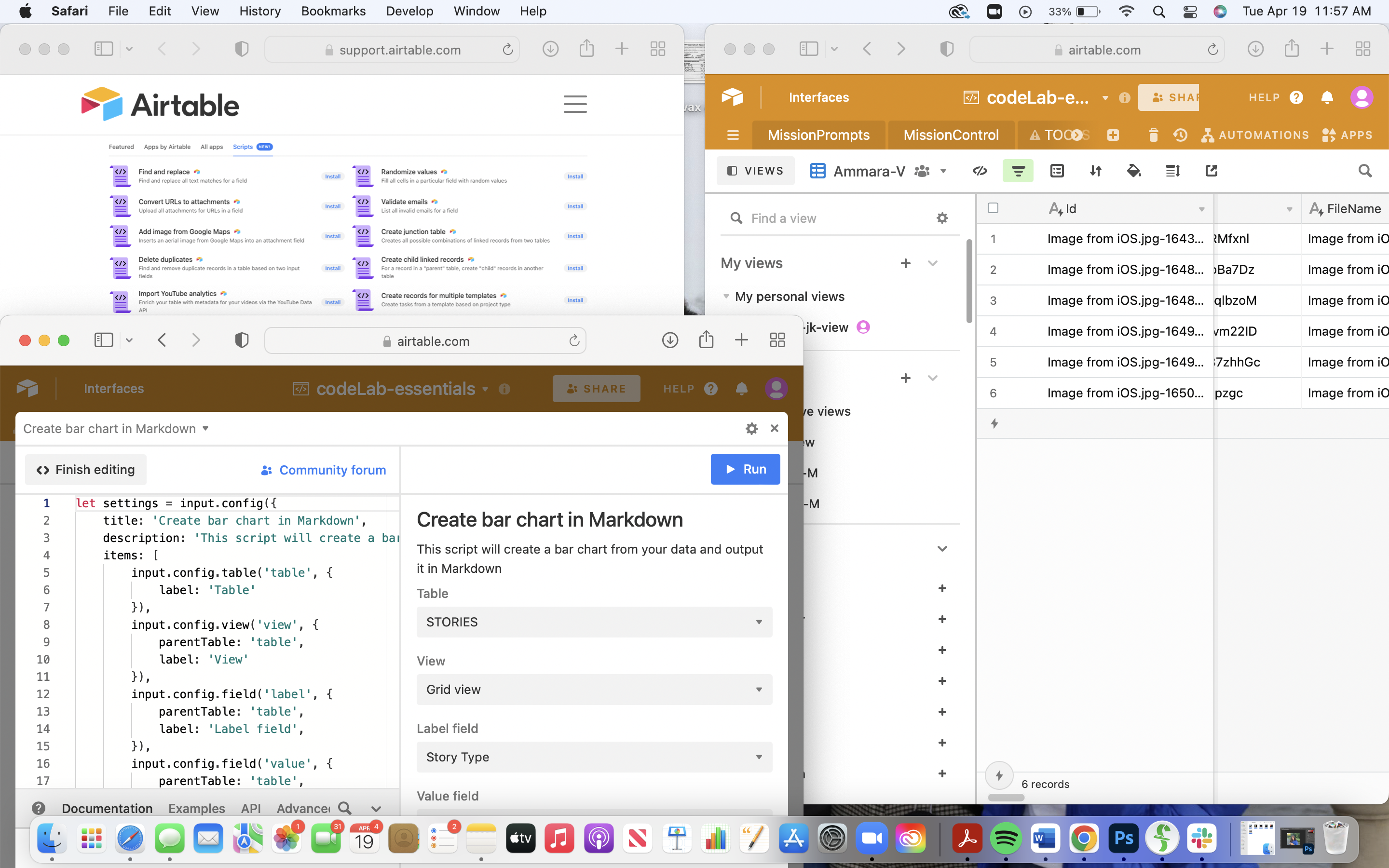
Task: Click the sort icon in view toolbar
Action: [1095, 171]
